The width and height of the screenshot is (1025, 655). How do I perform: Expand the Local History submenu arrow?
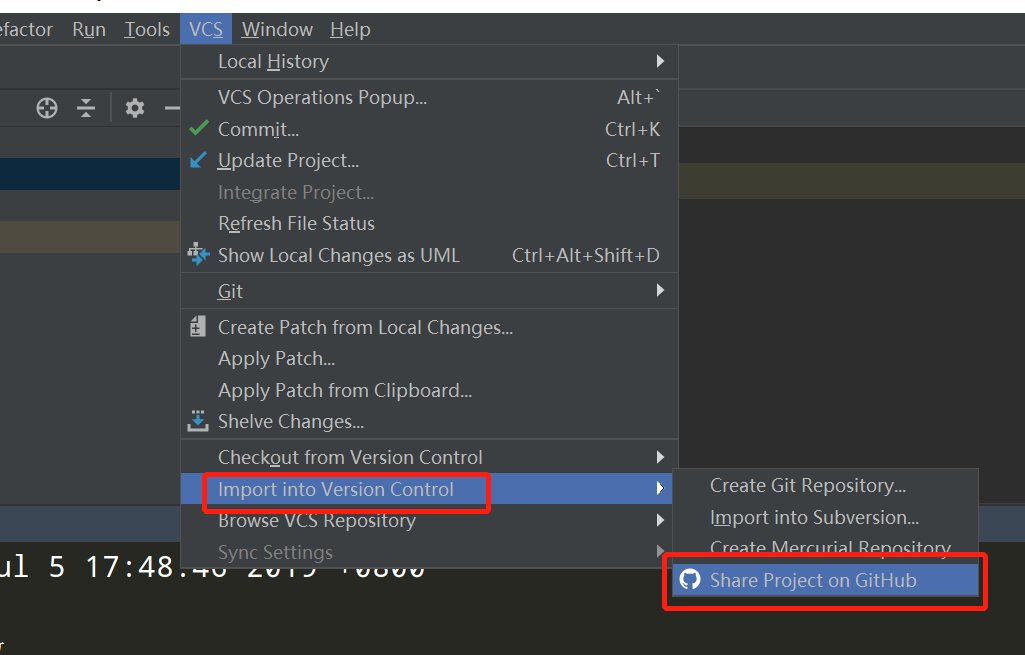tap(660, 61)
